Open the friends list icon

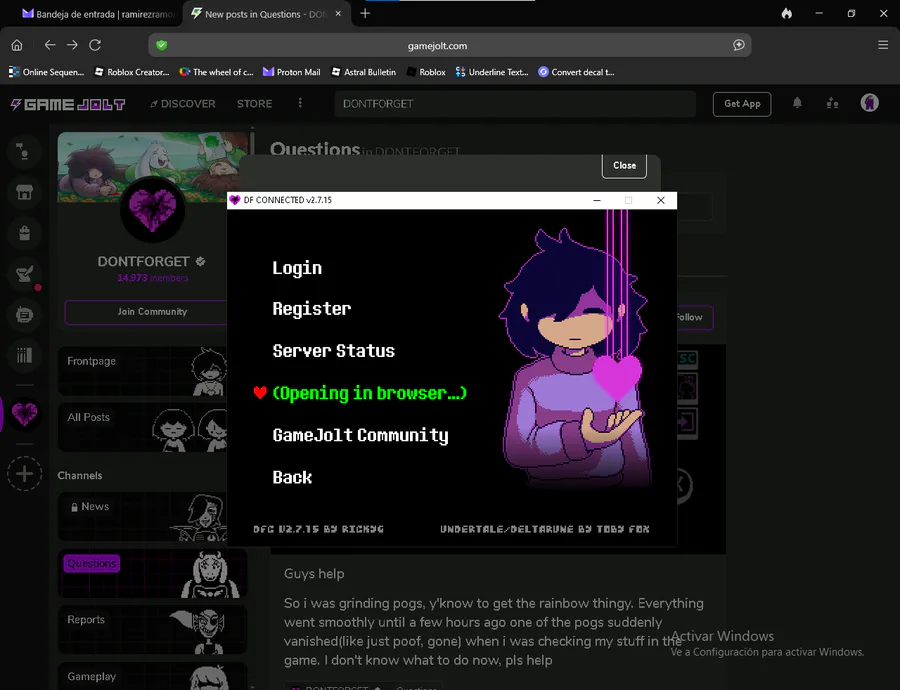[832, 103]
